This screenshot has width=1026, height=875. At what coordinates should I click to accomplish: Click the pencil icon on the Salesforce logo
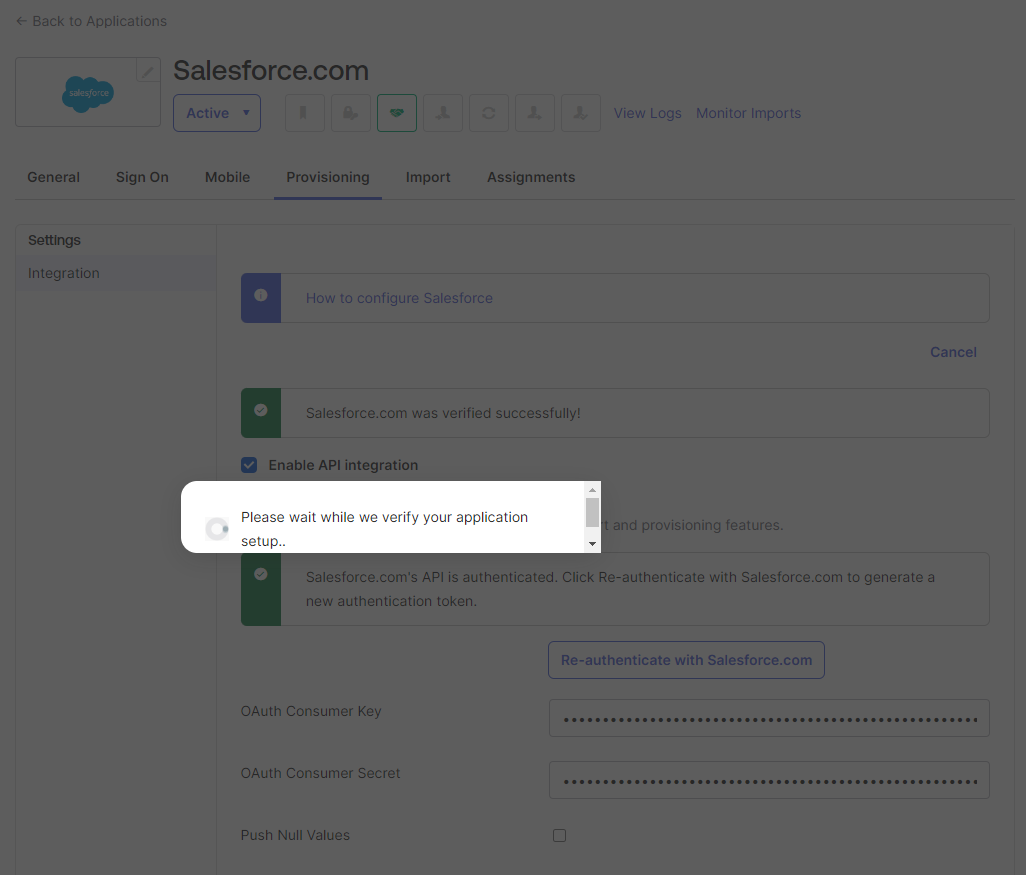click(x=148, y=70)
